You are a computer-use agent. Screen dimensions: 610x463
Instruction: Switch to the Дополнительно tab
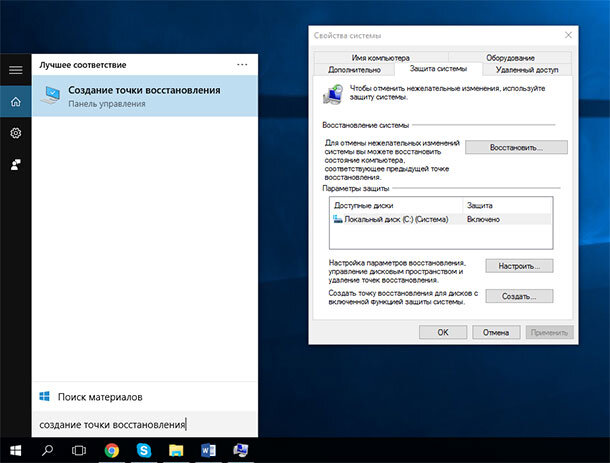[354, 70]
